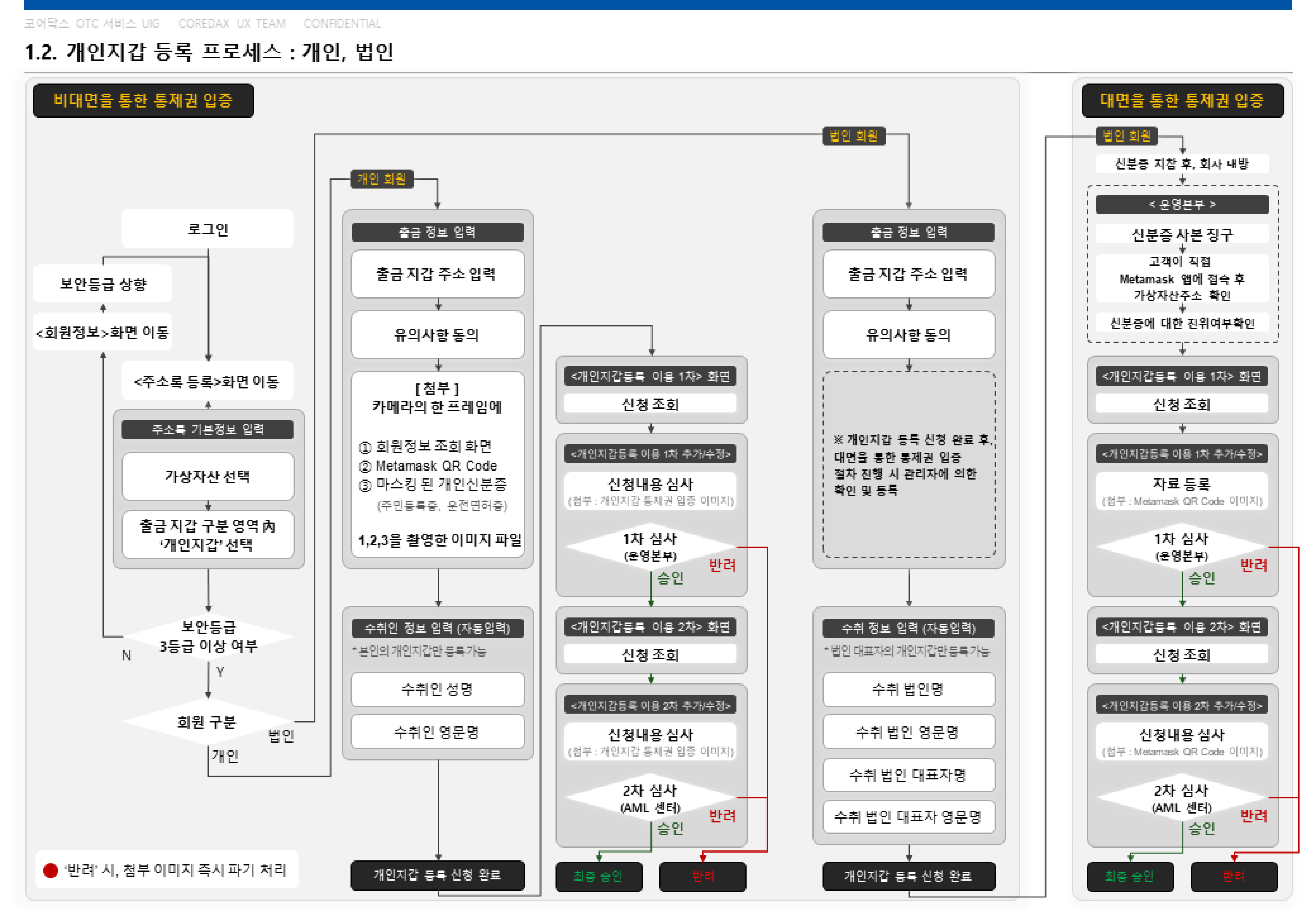Click the '보안등급 3등급 이상 여부' decision diamond
Screen dimensions: 1316x911
pos(208,636)
